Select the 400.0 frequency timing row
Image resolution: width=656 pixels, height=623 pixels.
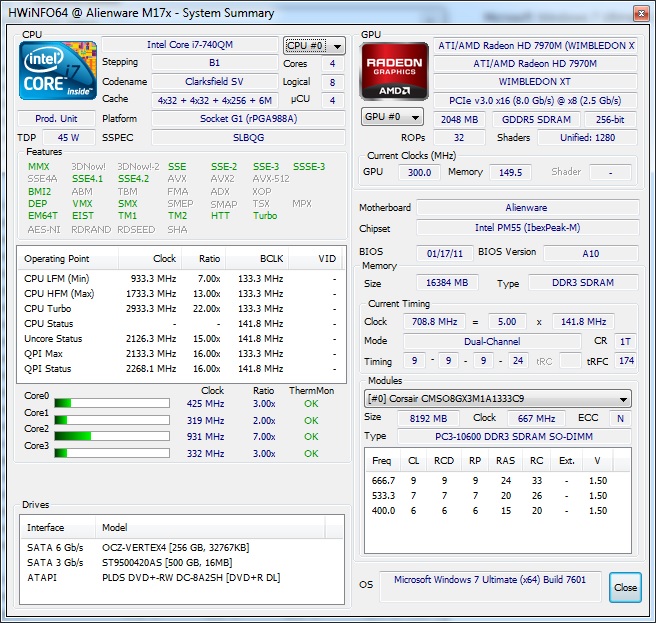pos(497,511)
